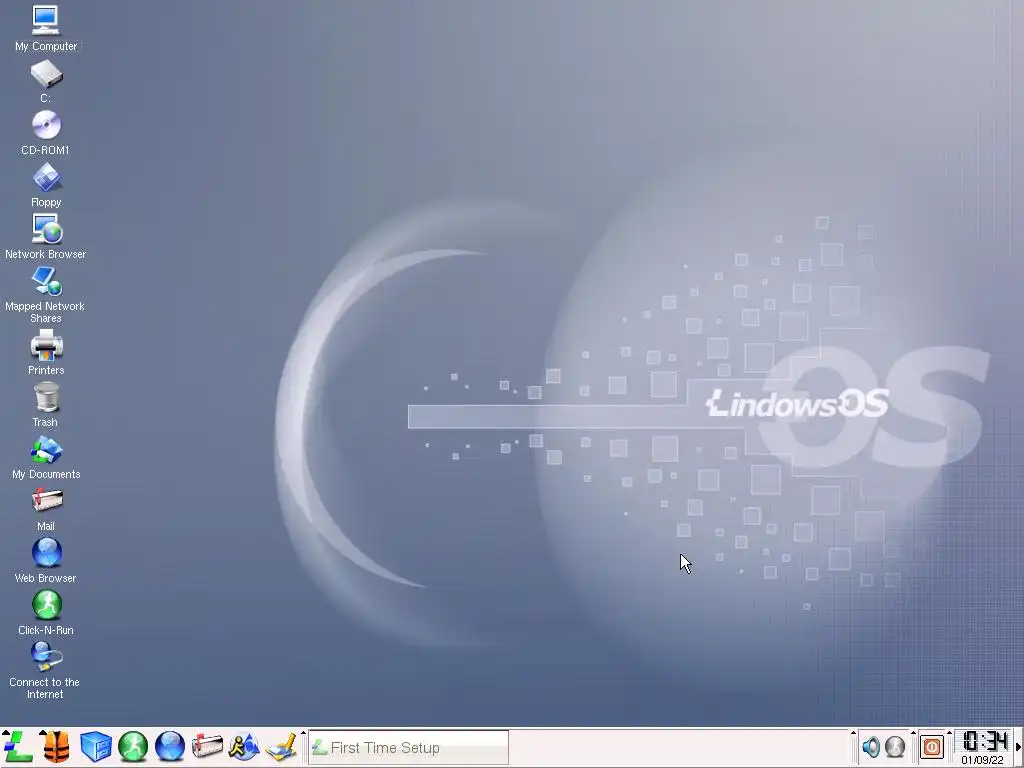The width and height of the screenshot is (1024, 768).
Task: Click the date 01/09/22 under the clock
Action: (x=982, y=760)
